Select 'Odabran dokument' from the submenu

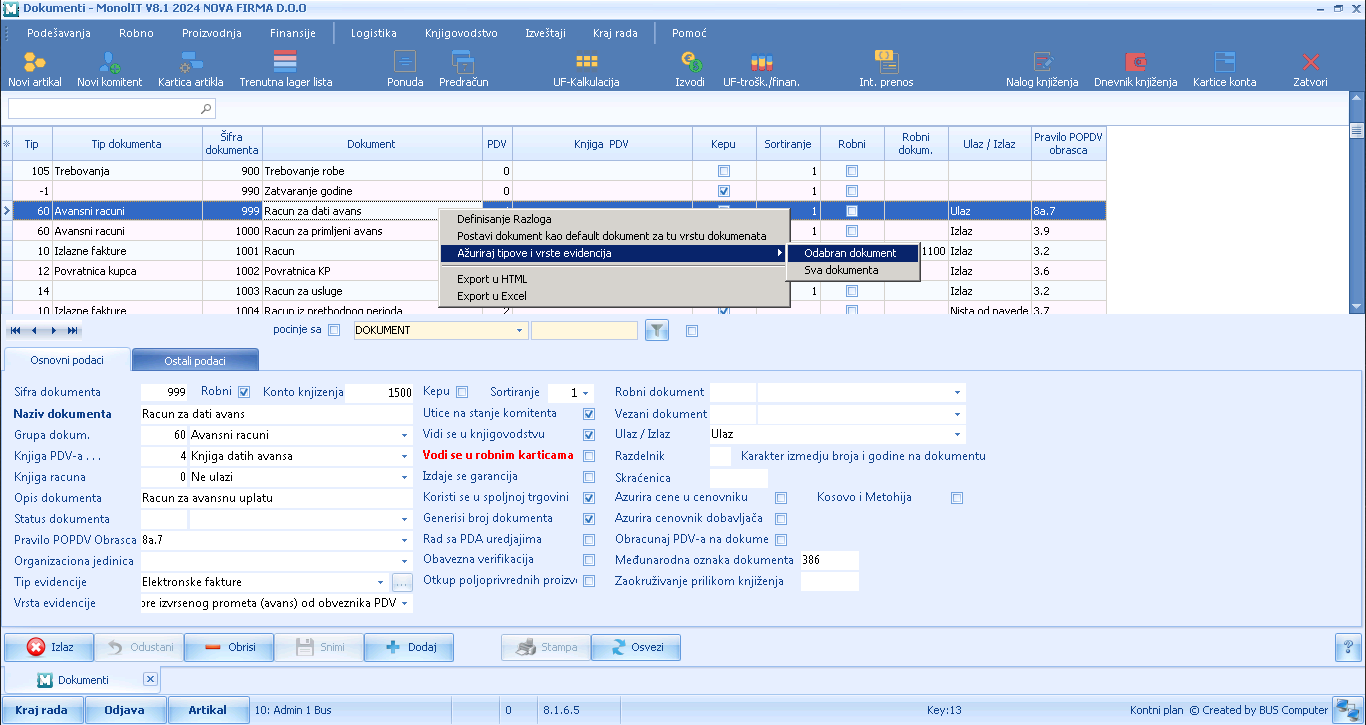pyautogui.click(x=853, y=253)
